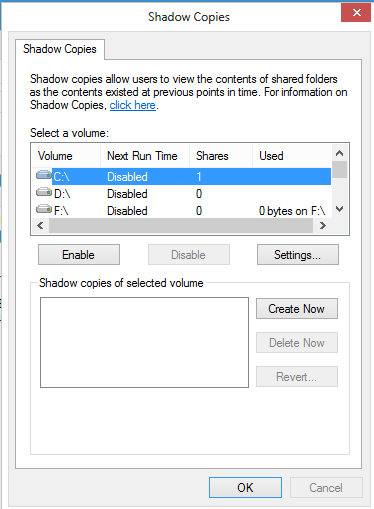Image resolution: width=374 pixels, height=509 pixels.
Task: Click the volume list scroll up arrow
Action: coord(339,153)
